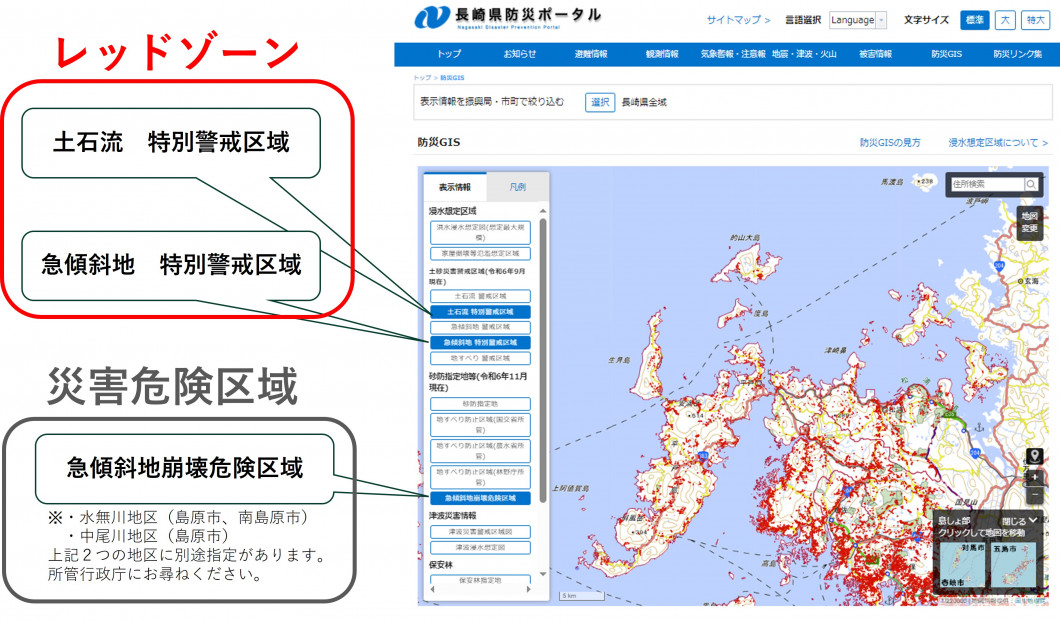Switch to the 凡例 legend tab
Screen dimensions: 1060x621
click(517, 187)
